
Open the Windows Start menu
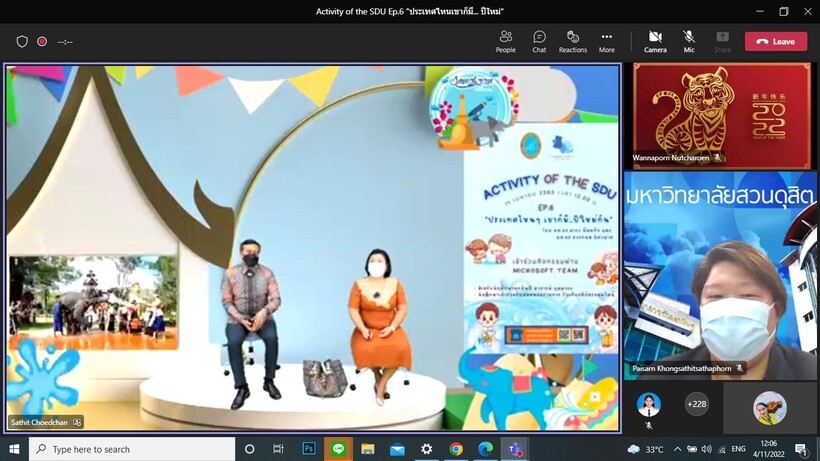tap(14, 450)
